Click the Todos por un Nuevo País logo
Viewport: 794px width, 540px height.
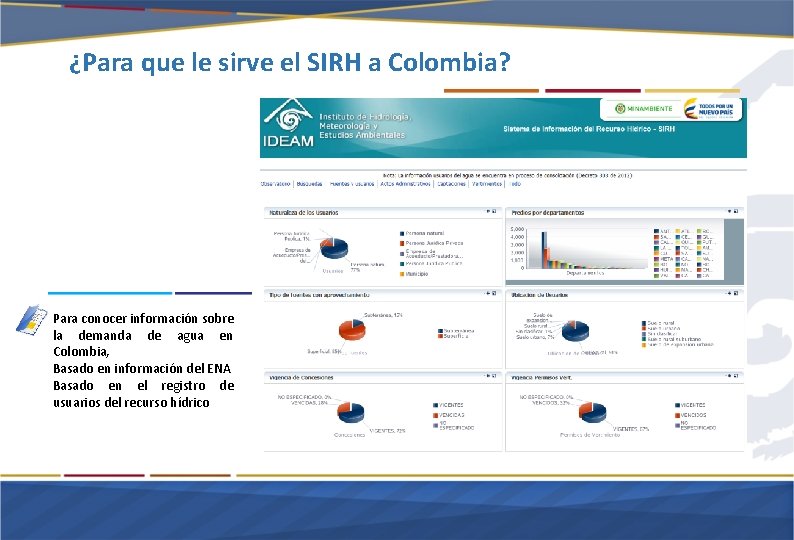click(x=708, y=108)
